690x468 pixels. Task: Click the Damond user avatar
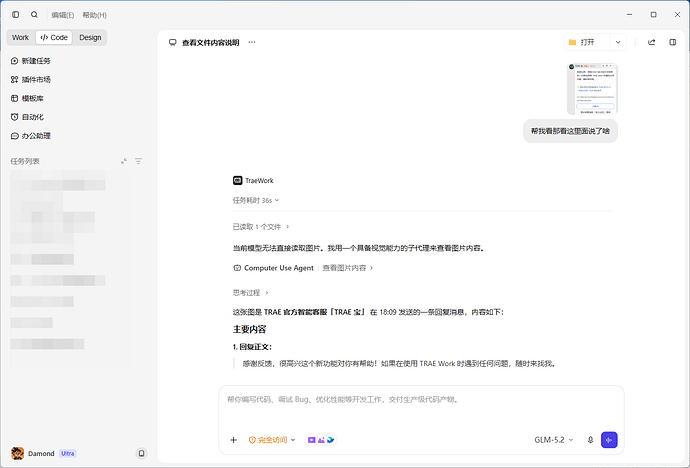point(18,453)
